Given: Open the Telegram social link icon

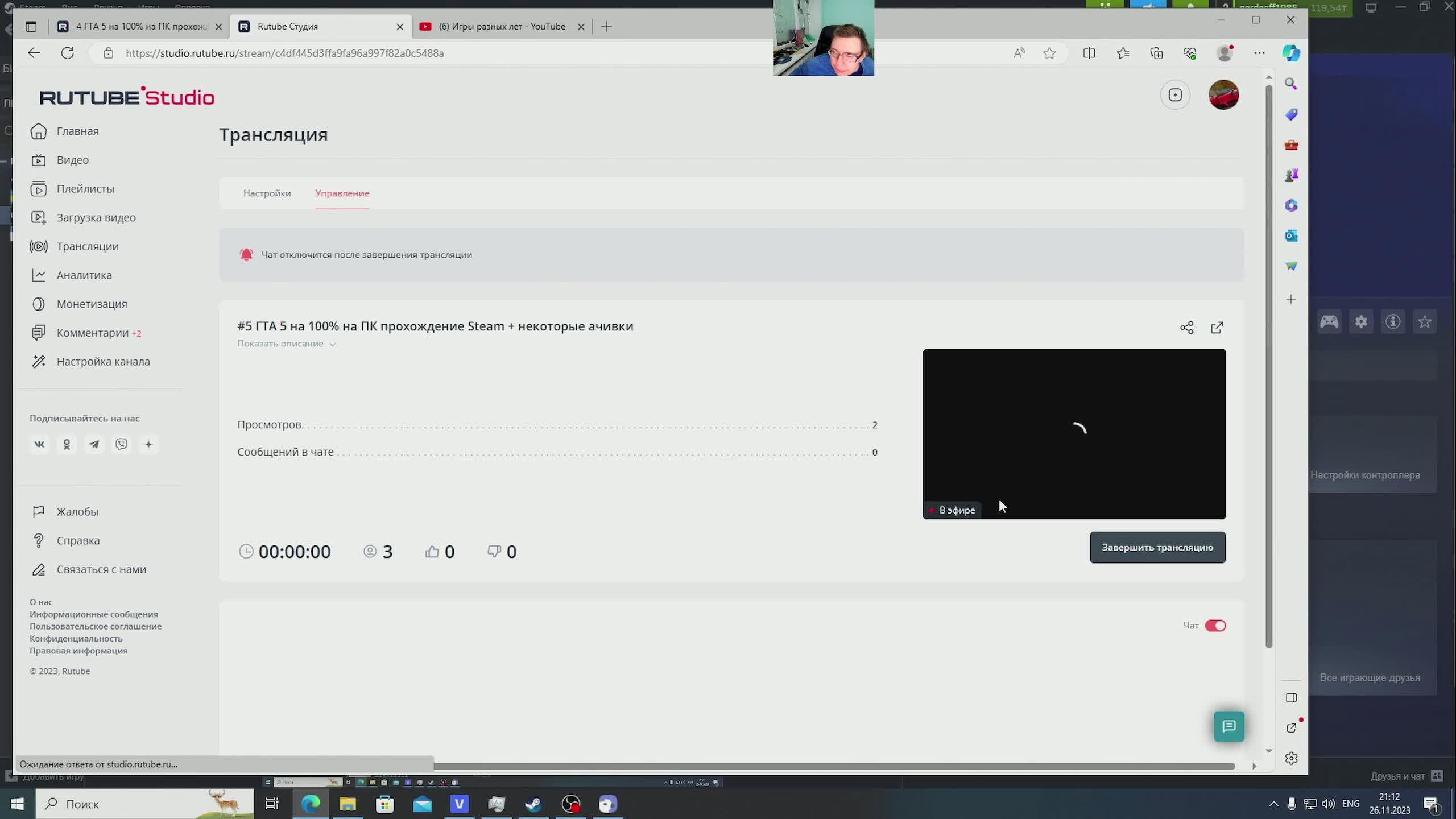Looking at the screenshot, I should (x=94, y=444).
